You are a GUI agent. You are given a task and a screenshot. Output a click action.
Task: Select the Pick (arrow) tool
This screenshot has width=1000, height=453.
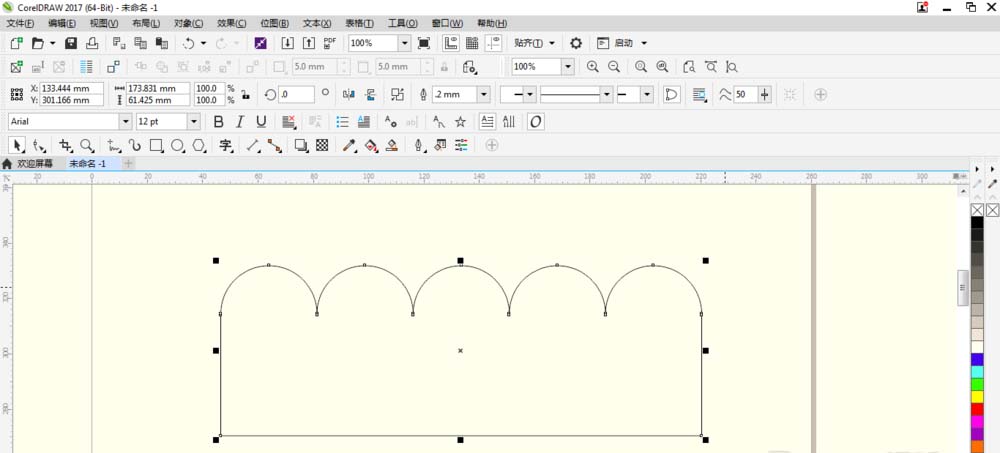[17, 145]
